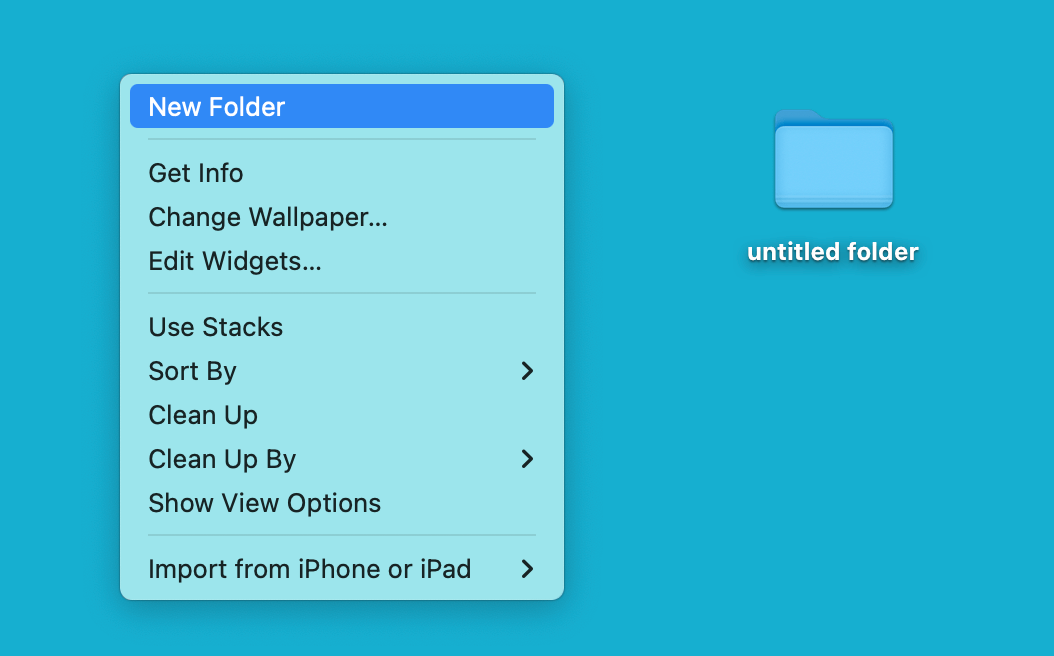Image resolution: width=1054 pixels, height=656 pixels.
Task: Toggle the Use Stacks option
Action: tap(216, 327)
